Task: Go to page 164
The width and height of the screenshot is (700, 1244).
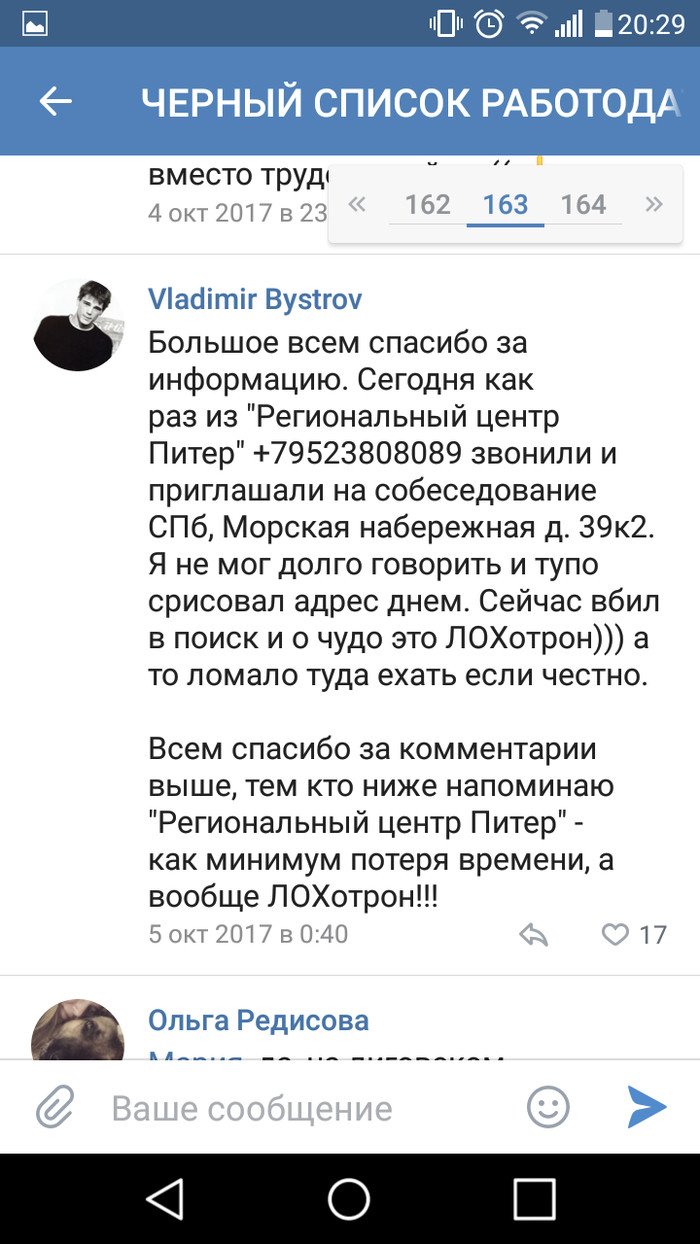Action: click(x=583, y=205)
